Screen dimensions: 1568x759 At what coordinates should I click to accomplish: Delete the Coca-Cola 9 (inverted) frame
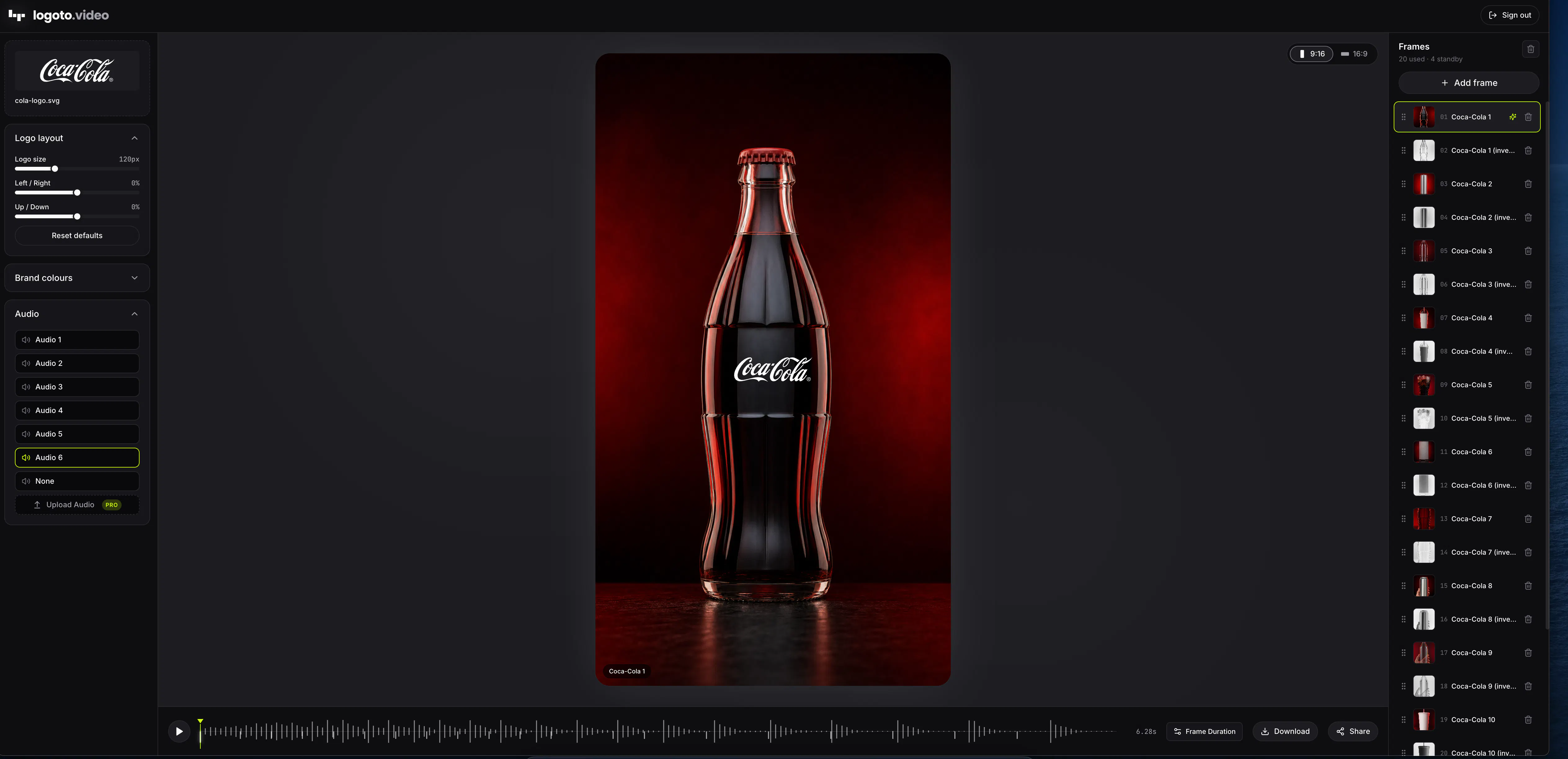click(1528, 686)
